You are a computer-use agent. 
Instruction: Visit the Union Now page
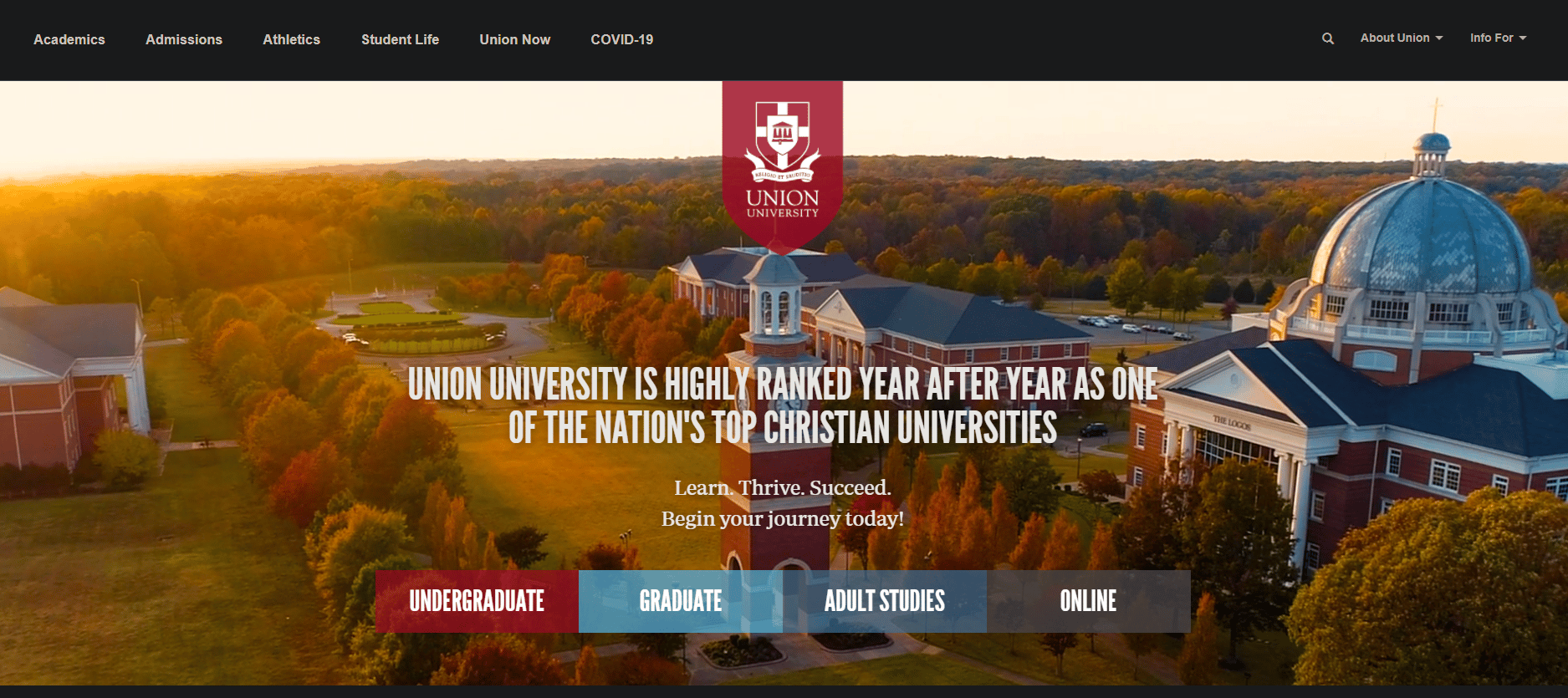514,39
